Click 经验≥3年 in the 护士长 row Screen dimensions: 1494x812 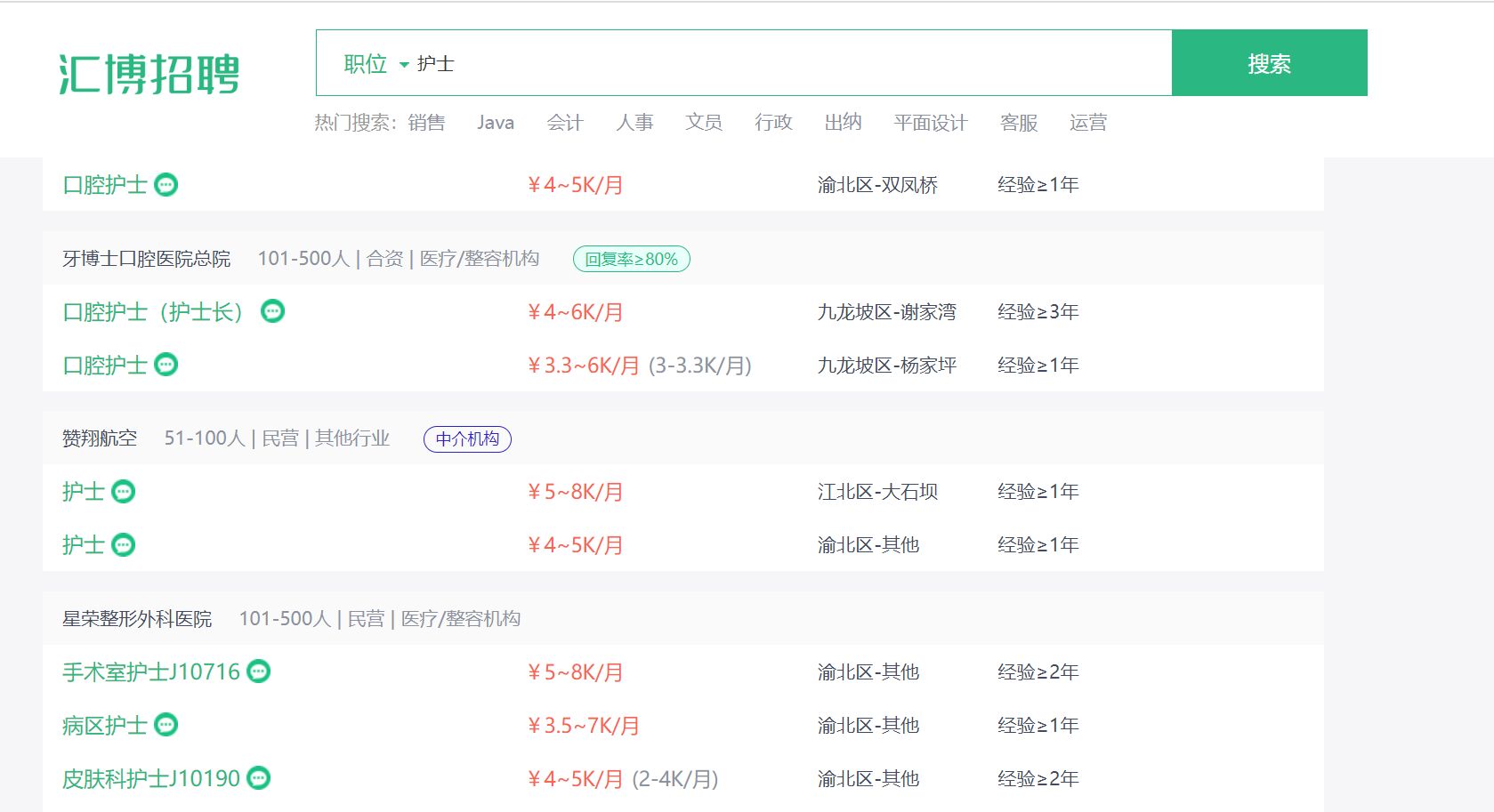[1038, 312]
